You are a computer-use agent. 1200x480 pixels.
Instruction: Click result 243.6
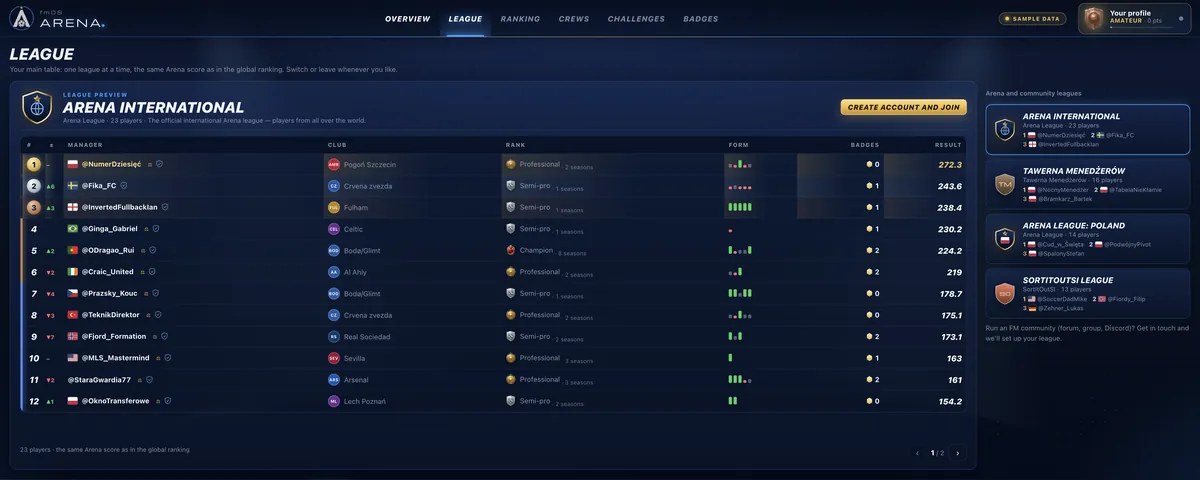pos(949,186)
